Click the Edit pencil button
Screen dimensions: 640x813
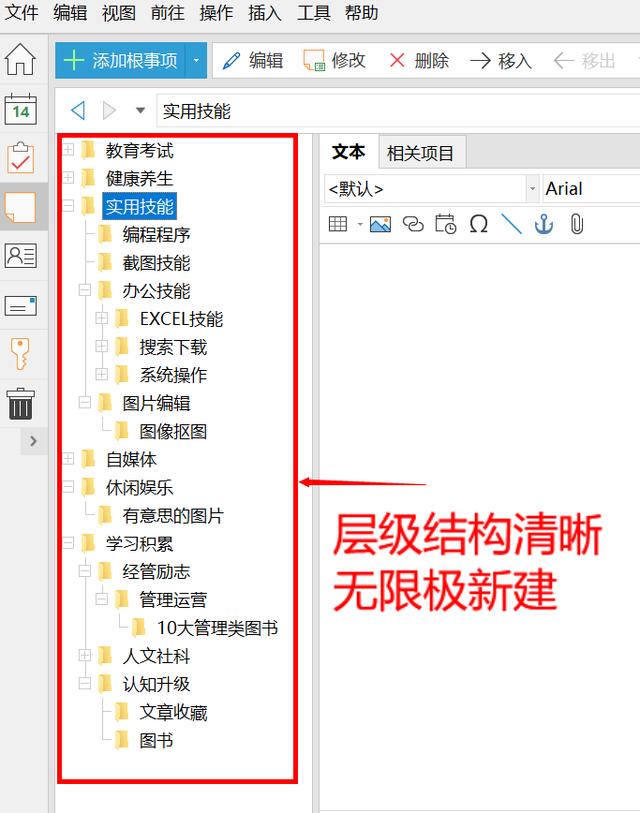pos(253,61)
